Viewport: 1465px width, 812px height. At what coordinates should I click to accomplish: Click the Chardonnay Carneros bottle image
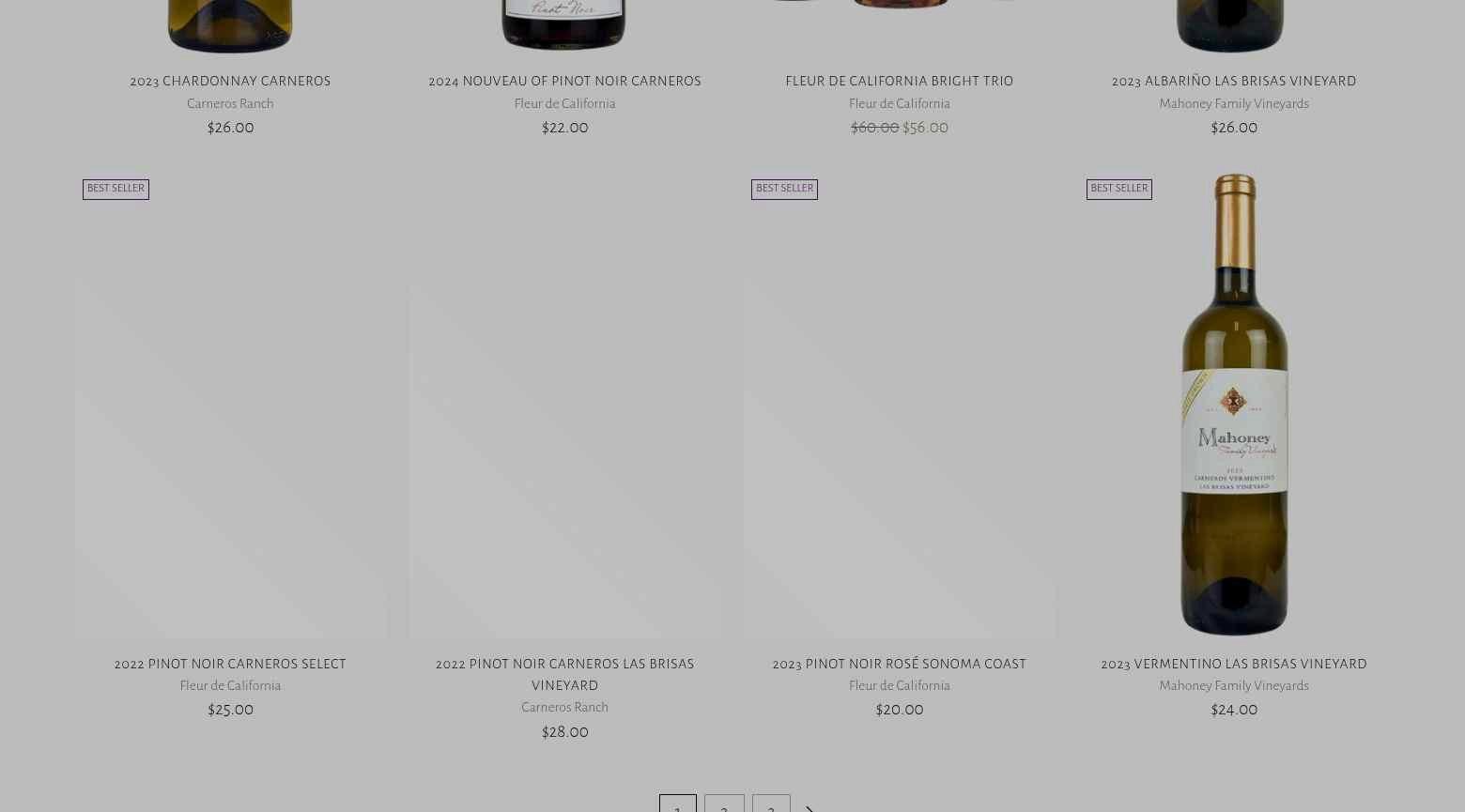point(230,25)
